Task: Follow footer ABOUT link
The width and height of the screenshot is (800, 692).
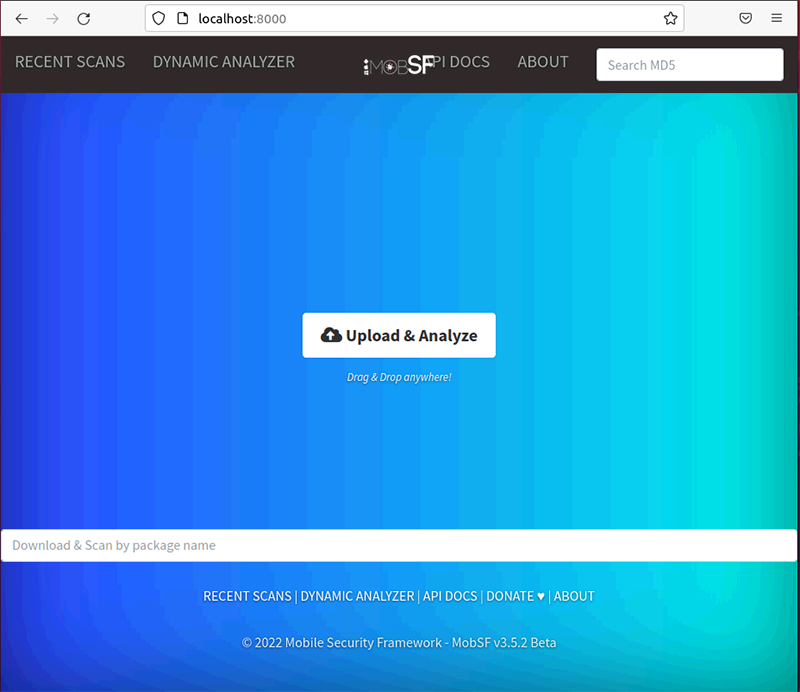Action: click(574, 596)
